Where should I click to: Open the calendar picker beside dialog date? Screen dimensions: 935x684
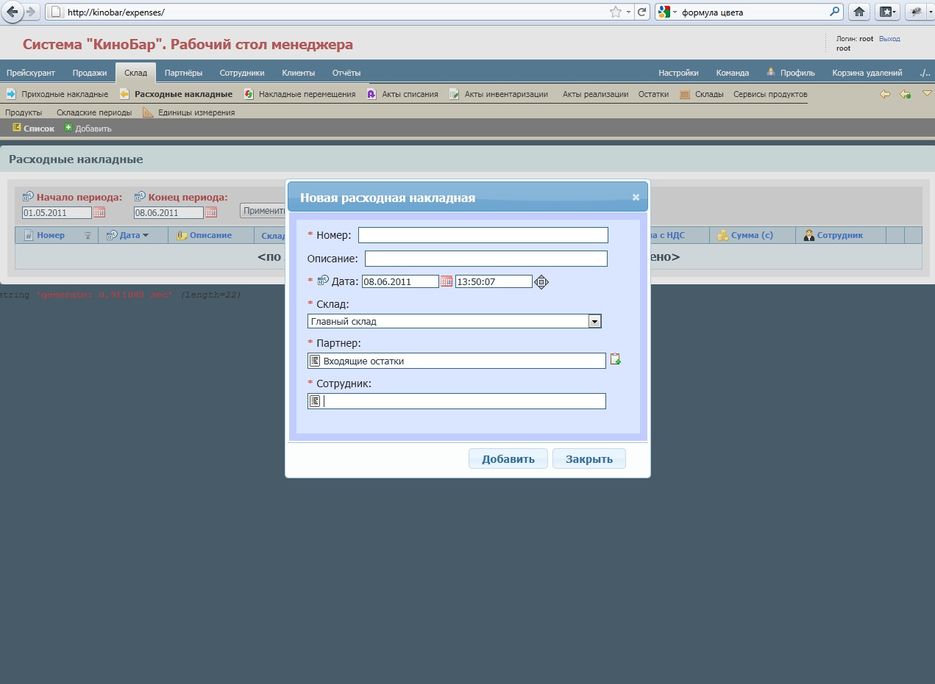447,281
